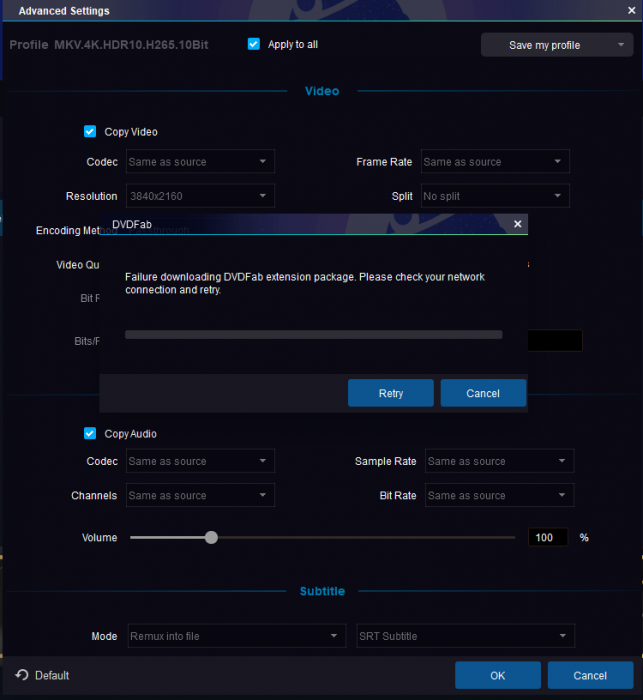Image resolution: width=643 pixels, height=700 pixels.
Task: Uncheck the Copy Audio checkbox
Action: [90, 433]
